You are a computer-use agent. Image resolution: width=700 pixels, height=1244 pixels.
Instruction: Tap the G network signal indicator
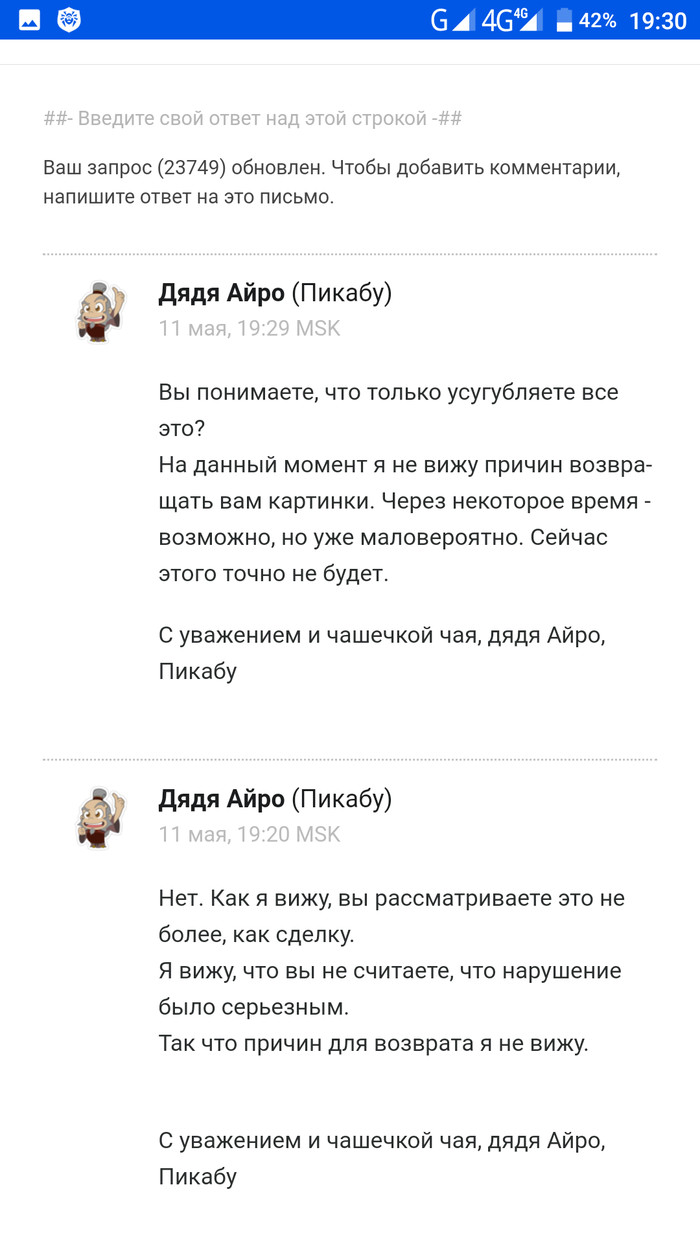[451, 20]
